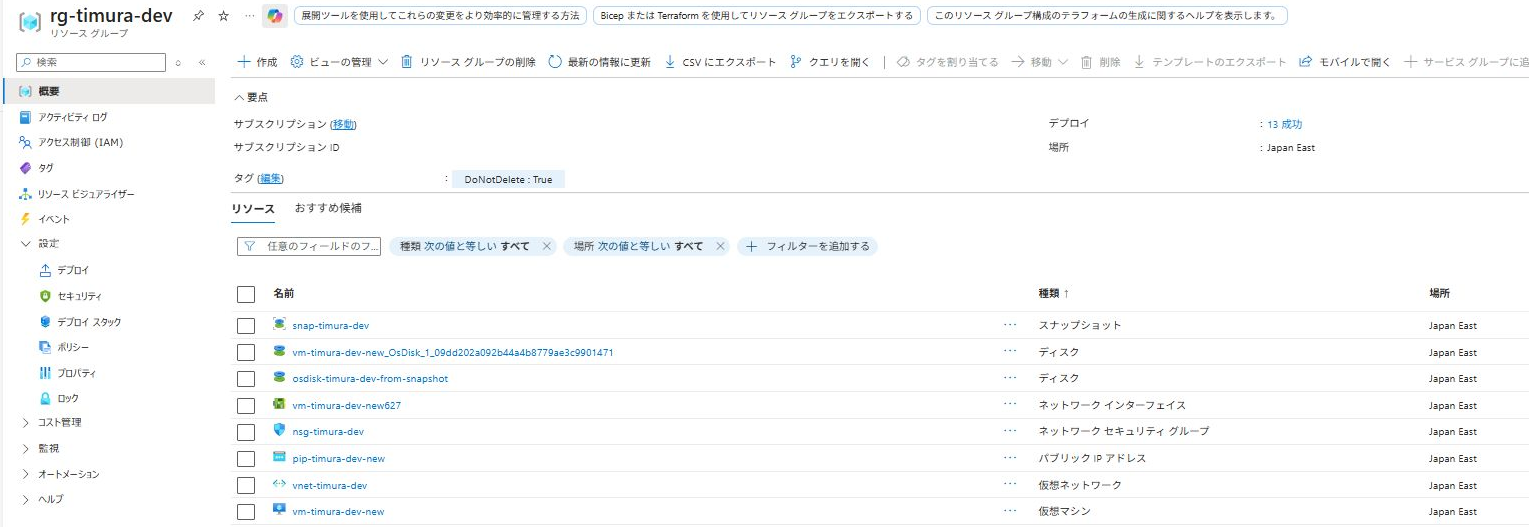Sort by the 種類 column header

coord(1054,293)
